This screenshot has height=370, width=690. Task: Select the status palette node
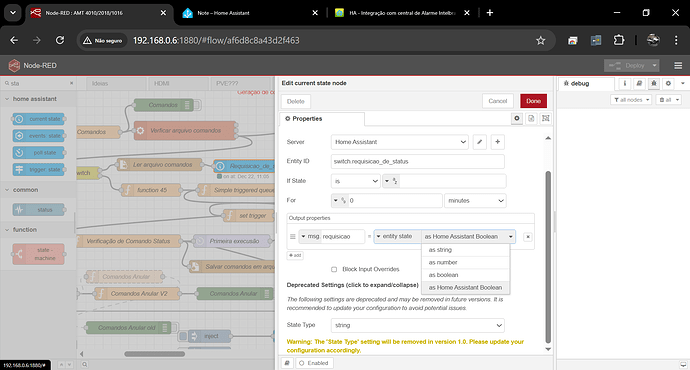39,210
